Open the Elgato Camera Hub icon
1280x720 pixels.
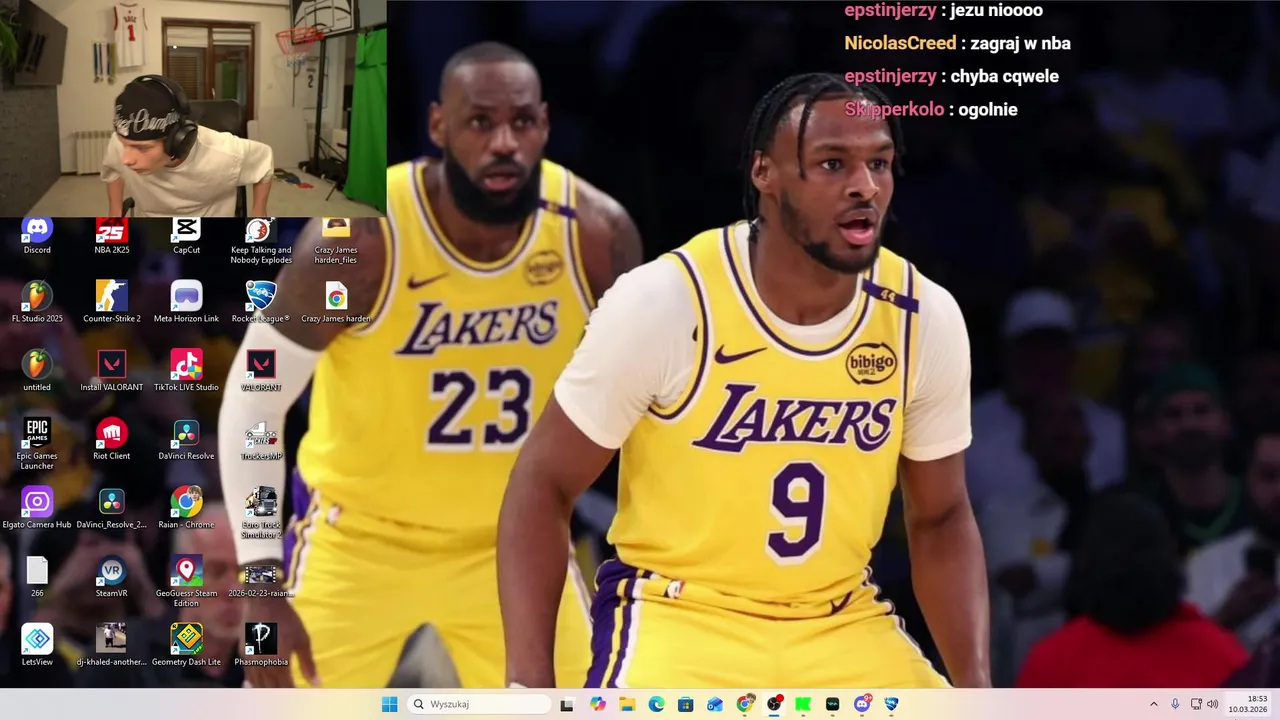(x=37, y=508)
